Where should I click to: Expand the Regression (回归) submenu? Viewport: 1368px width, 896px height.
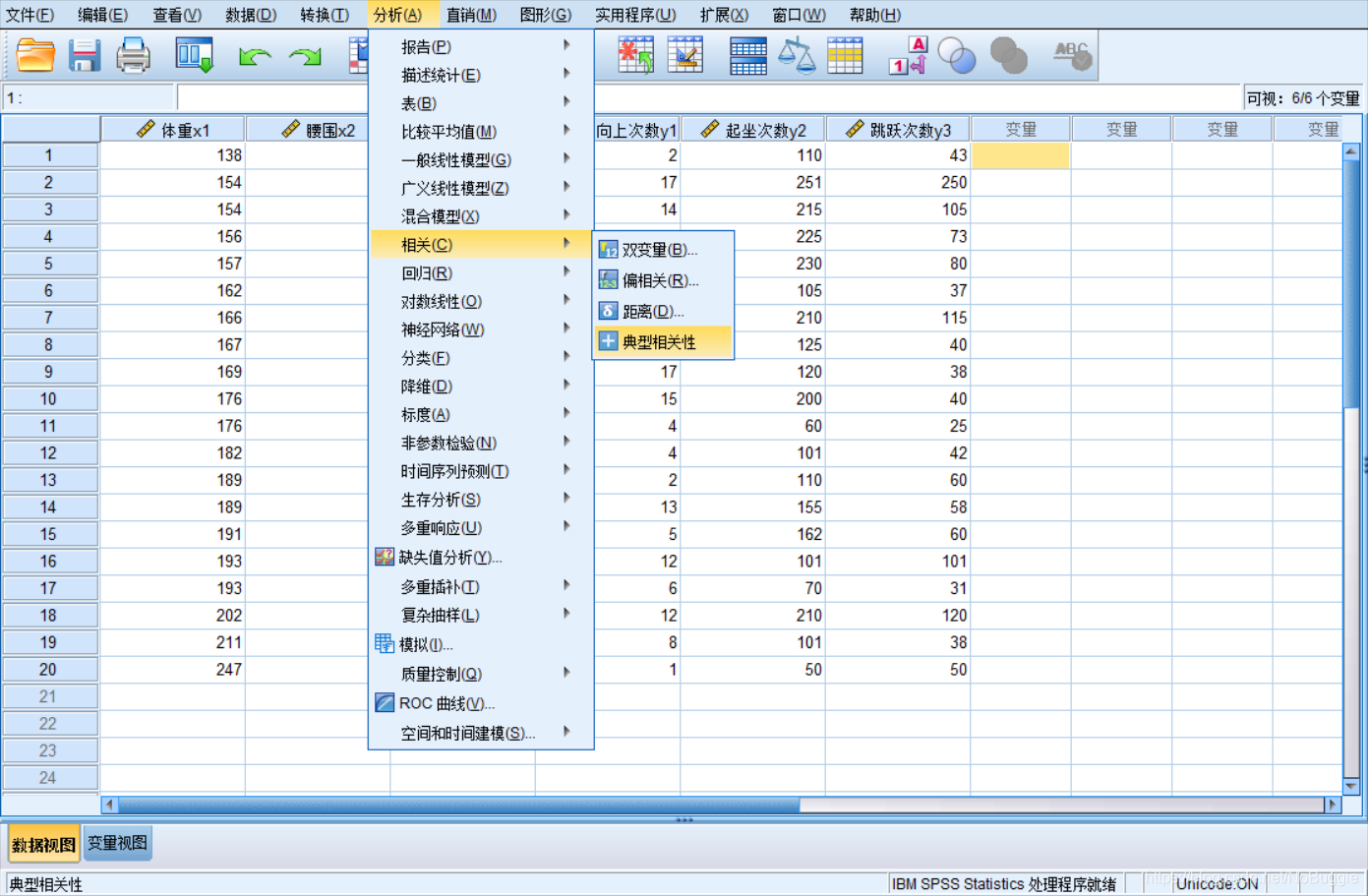481,272
